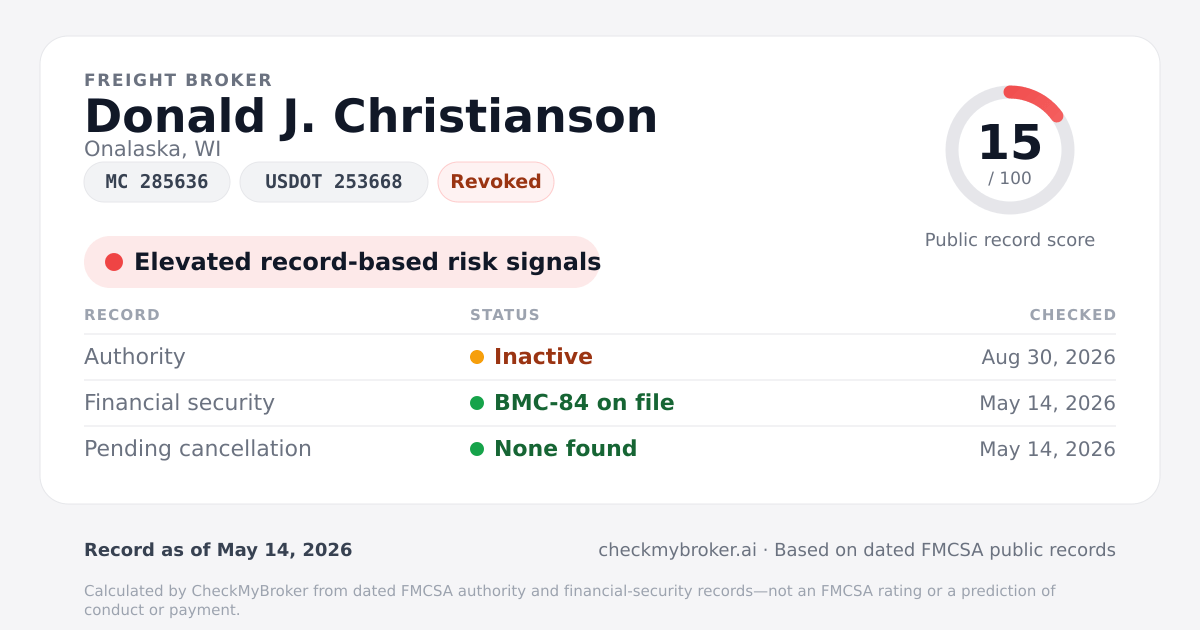The width and height of the screenshot is (1200, 630).
Task: Click the Aug 30, 2026 checked date
Action: pyautogui.click(x=1049, y=357)
